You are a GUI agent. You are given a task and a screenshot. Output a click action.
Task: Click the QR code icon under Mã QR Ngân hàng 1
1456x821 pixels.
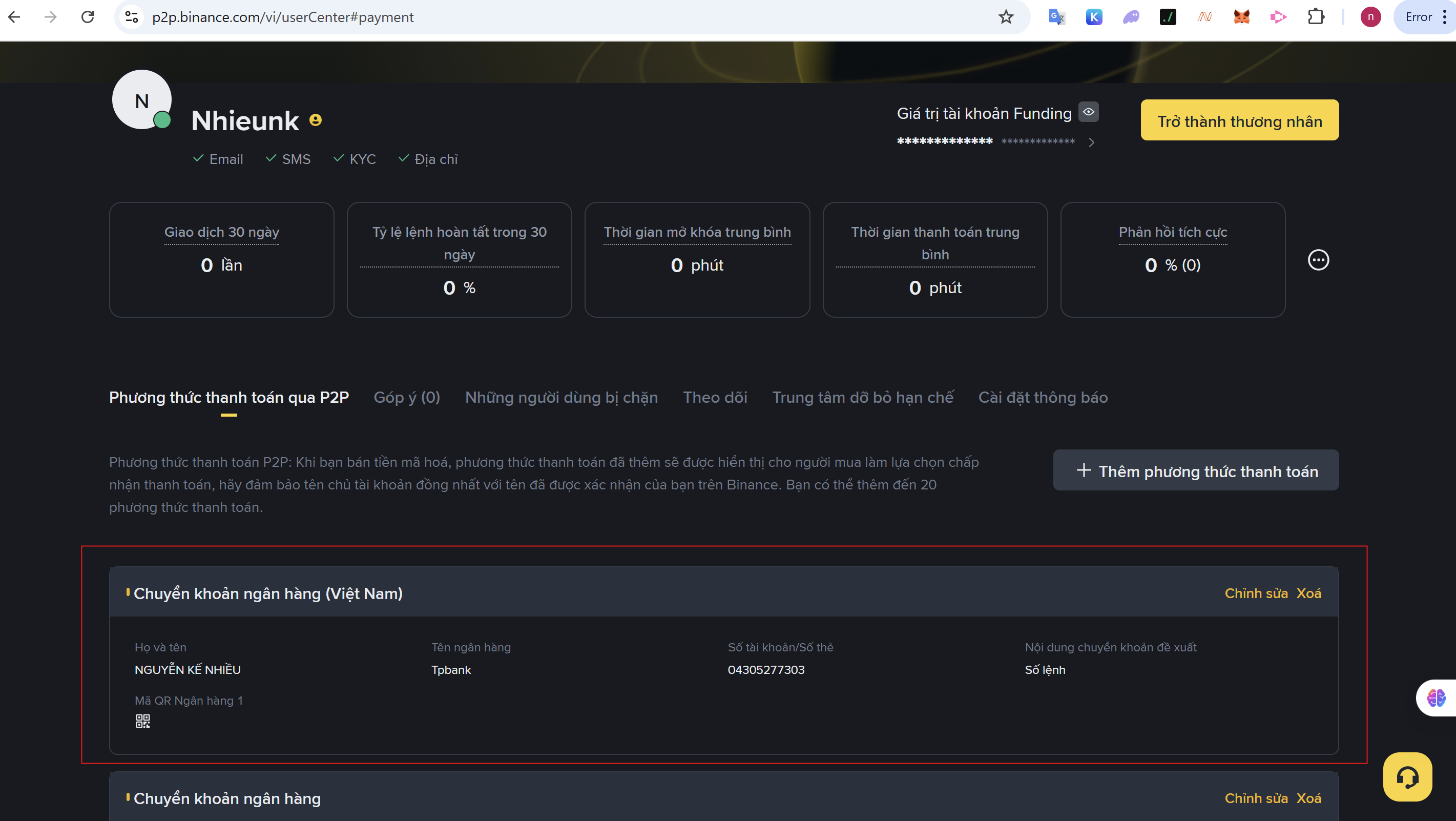(142, 721)
